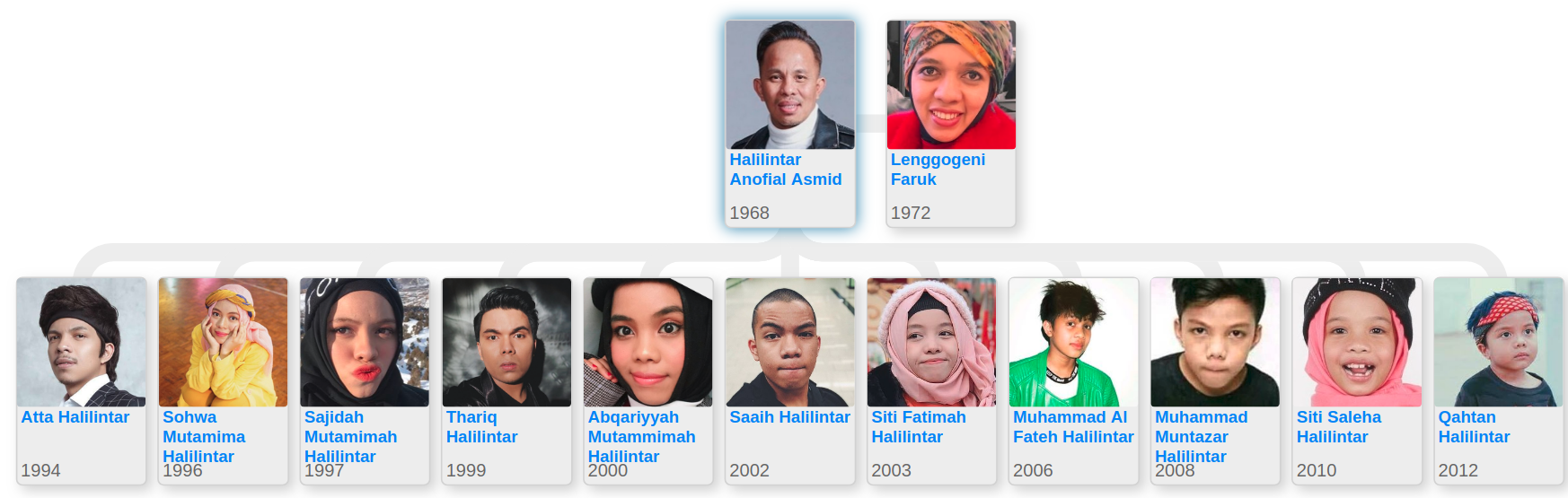Select Abqariyyah Mutammimah Halilintar's photo
This screenshot has height=498, width=1568.
(648, 342)
